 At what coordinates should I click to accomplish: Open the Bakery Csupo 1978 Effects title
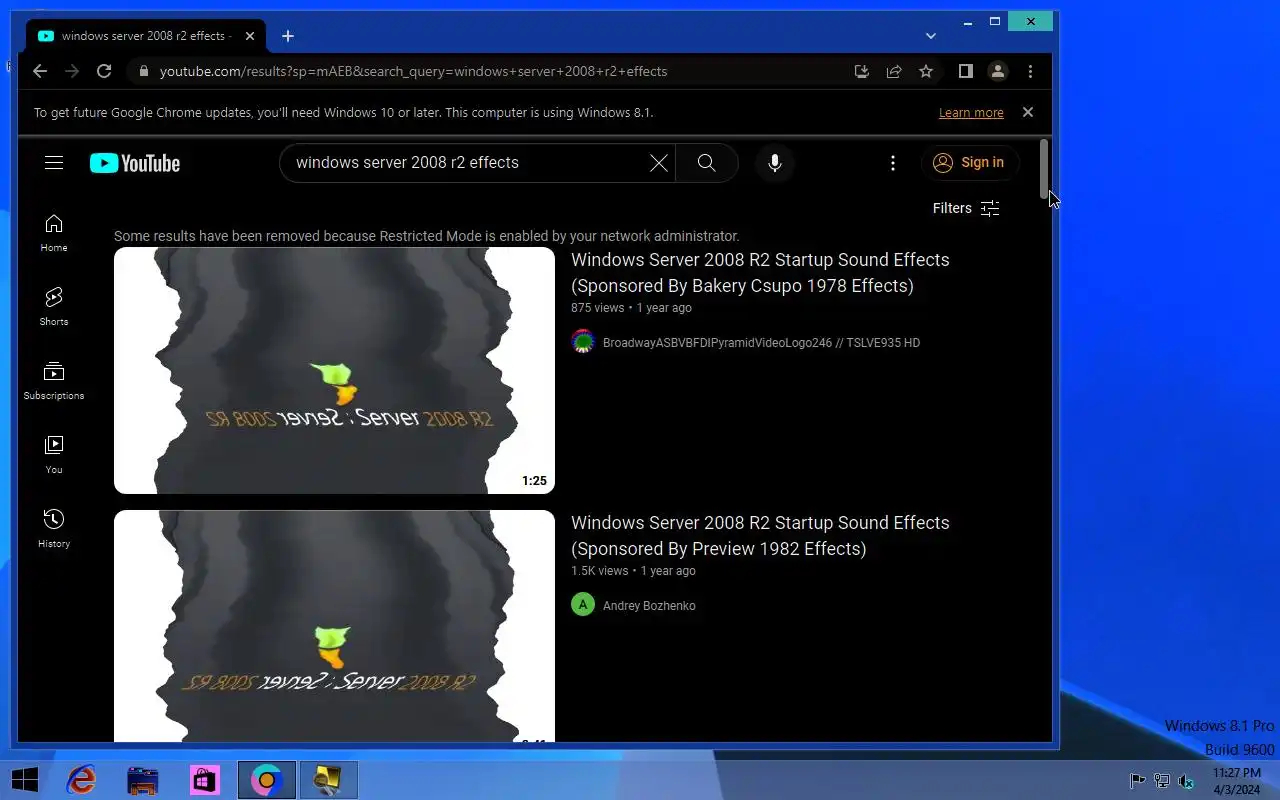(x=760, y=272)
